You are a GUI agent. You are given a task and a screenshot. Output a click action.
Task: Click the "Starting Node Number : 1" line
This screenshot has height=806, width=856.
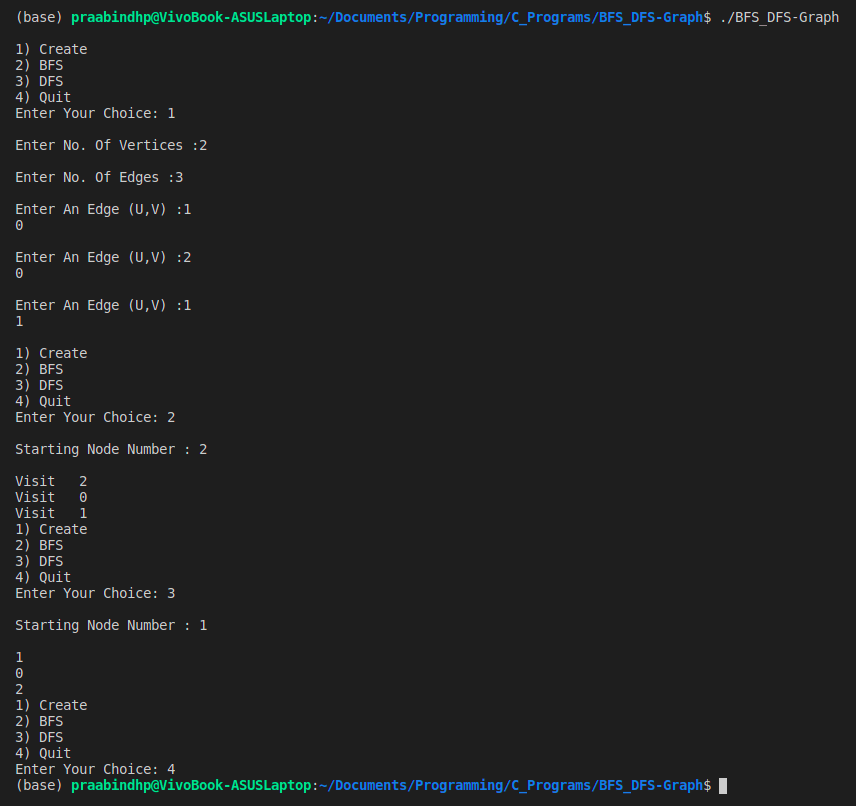(111, 625)
